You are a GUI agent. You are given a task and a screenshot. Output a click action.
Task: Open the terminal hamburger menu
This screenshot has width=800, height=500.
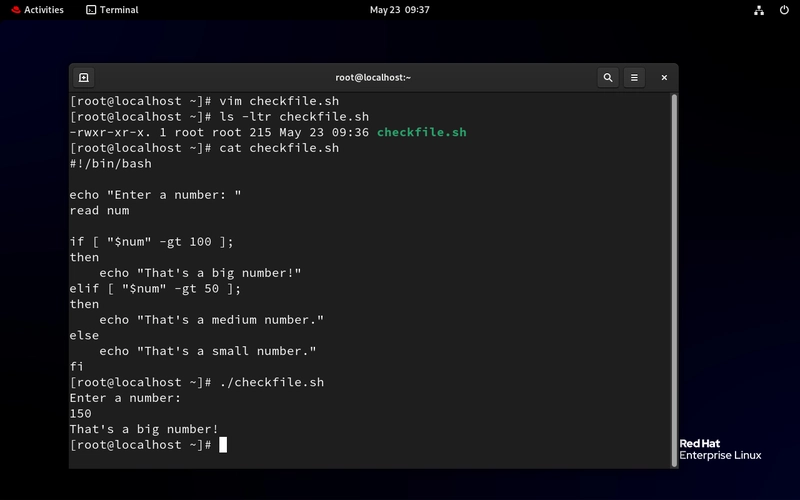[x=634, y=78]
